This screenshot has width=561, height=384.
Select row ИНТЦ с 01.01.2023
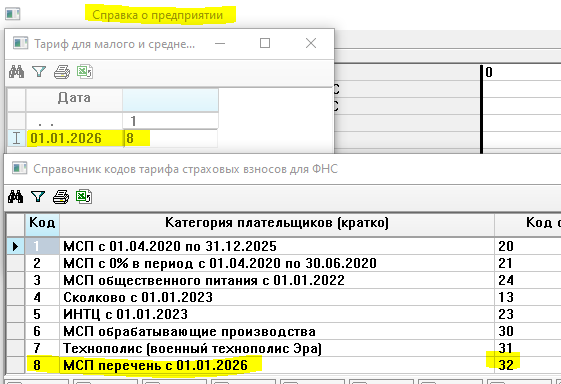(283, 314)
